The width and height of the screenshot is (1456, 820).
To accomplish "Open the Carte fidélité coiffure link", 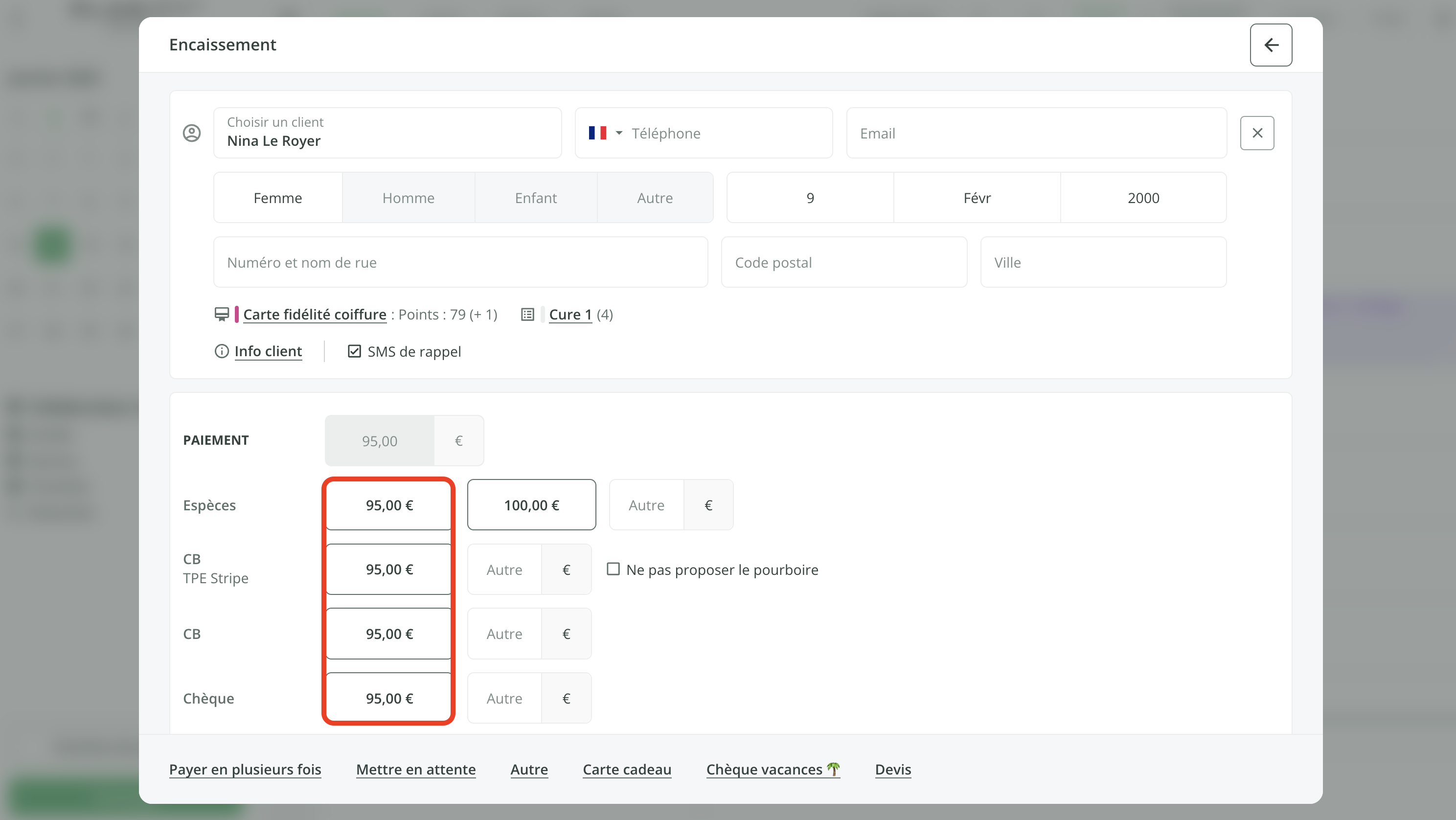I will pyautogui.click(x=314, y=314).
